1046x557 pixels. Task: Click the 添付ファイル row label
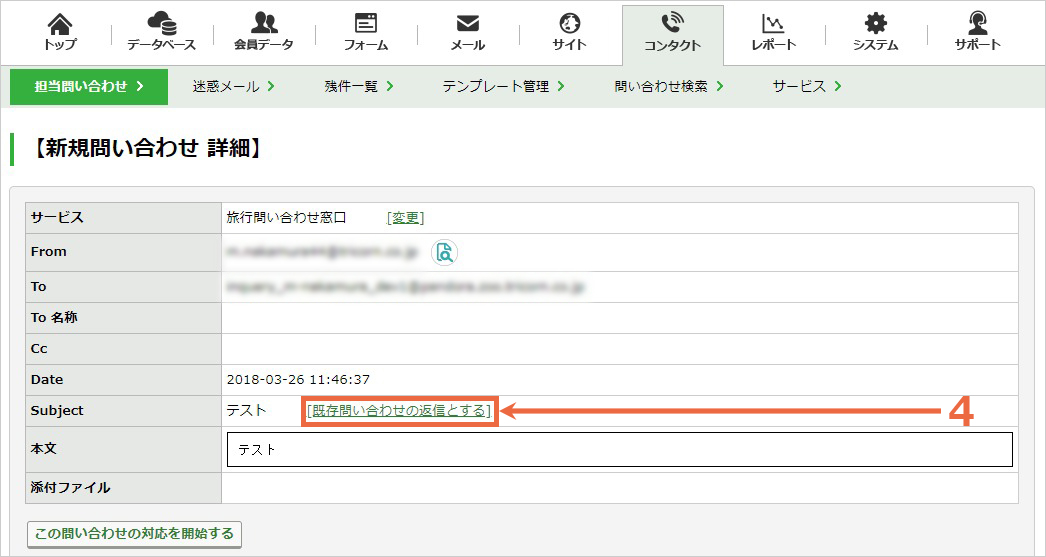71,488
